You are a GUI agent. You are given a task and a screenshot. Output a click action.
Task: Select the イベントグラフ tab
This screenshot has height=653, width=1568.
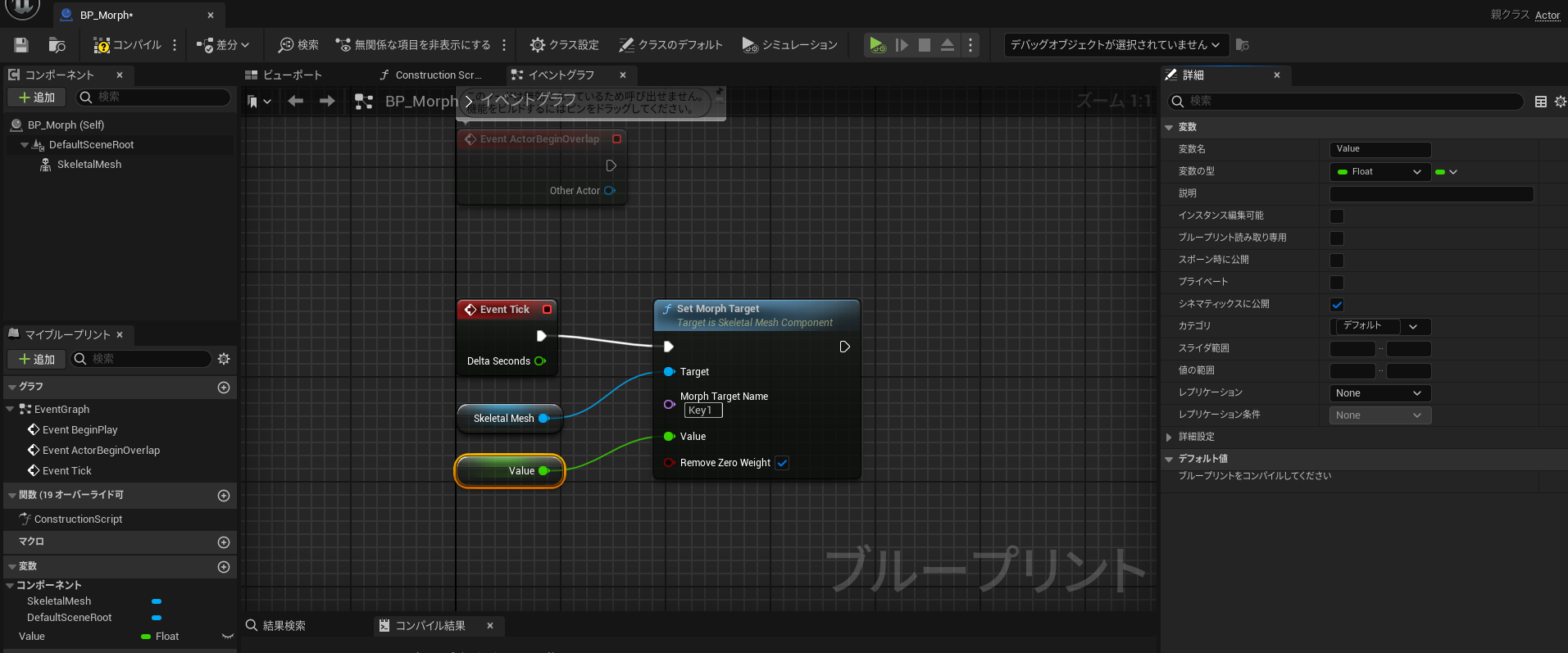(561, 75)
